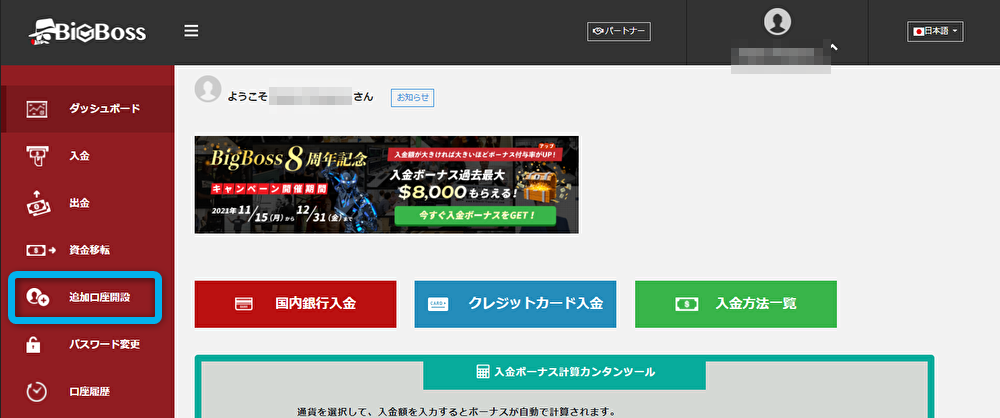Toggle the hamburger sidebar menu
This screenshot has height=418, width=1000.
[x=191, y=31]
